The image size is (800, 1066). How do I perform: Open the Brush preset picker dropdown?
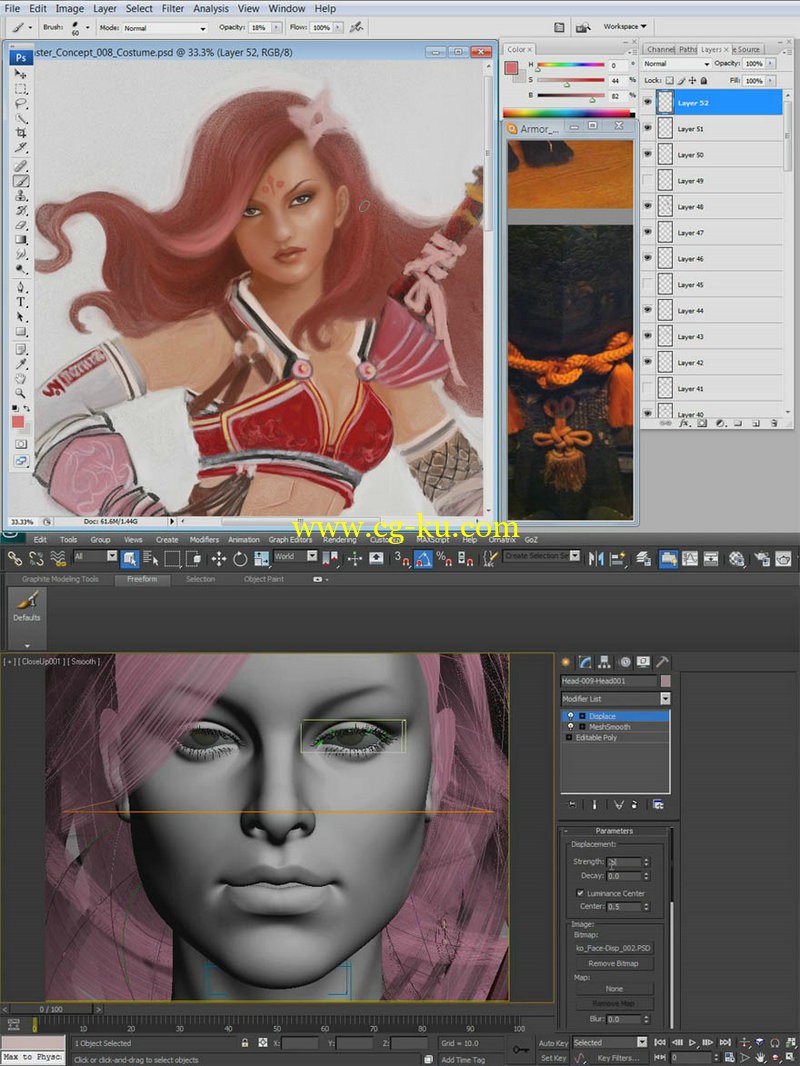point(88,28)
